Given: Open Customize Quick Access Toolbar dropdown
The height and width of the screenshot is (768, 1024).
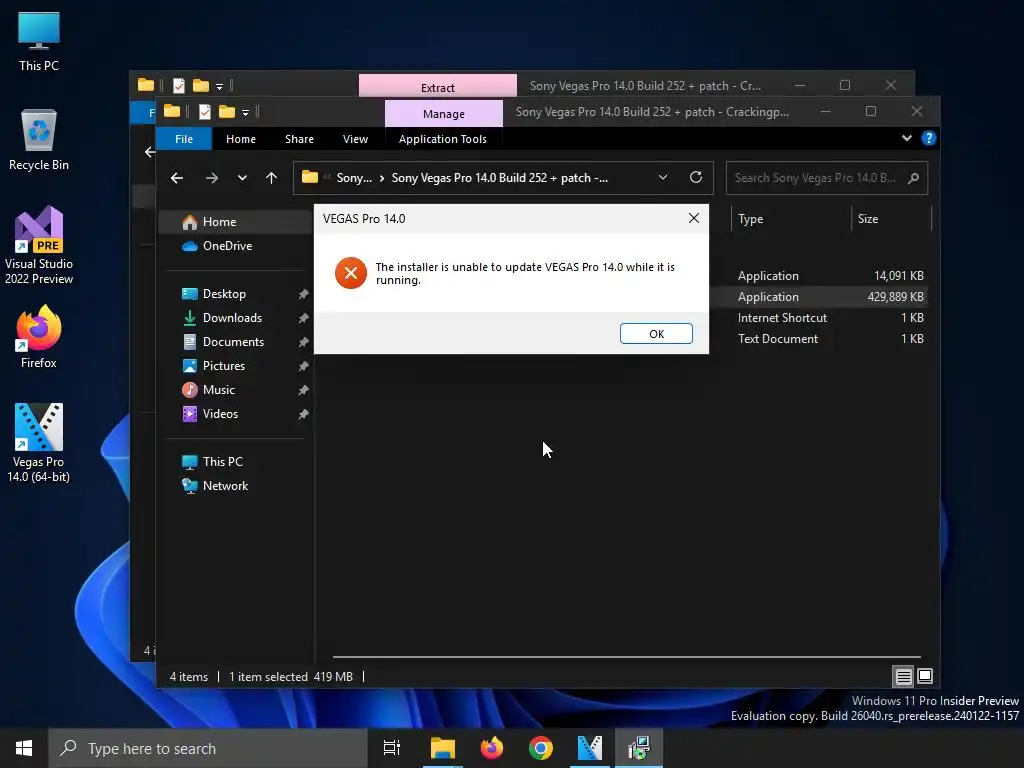Looking at the screenshot, I should tap(246, 113).
